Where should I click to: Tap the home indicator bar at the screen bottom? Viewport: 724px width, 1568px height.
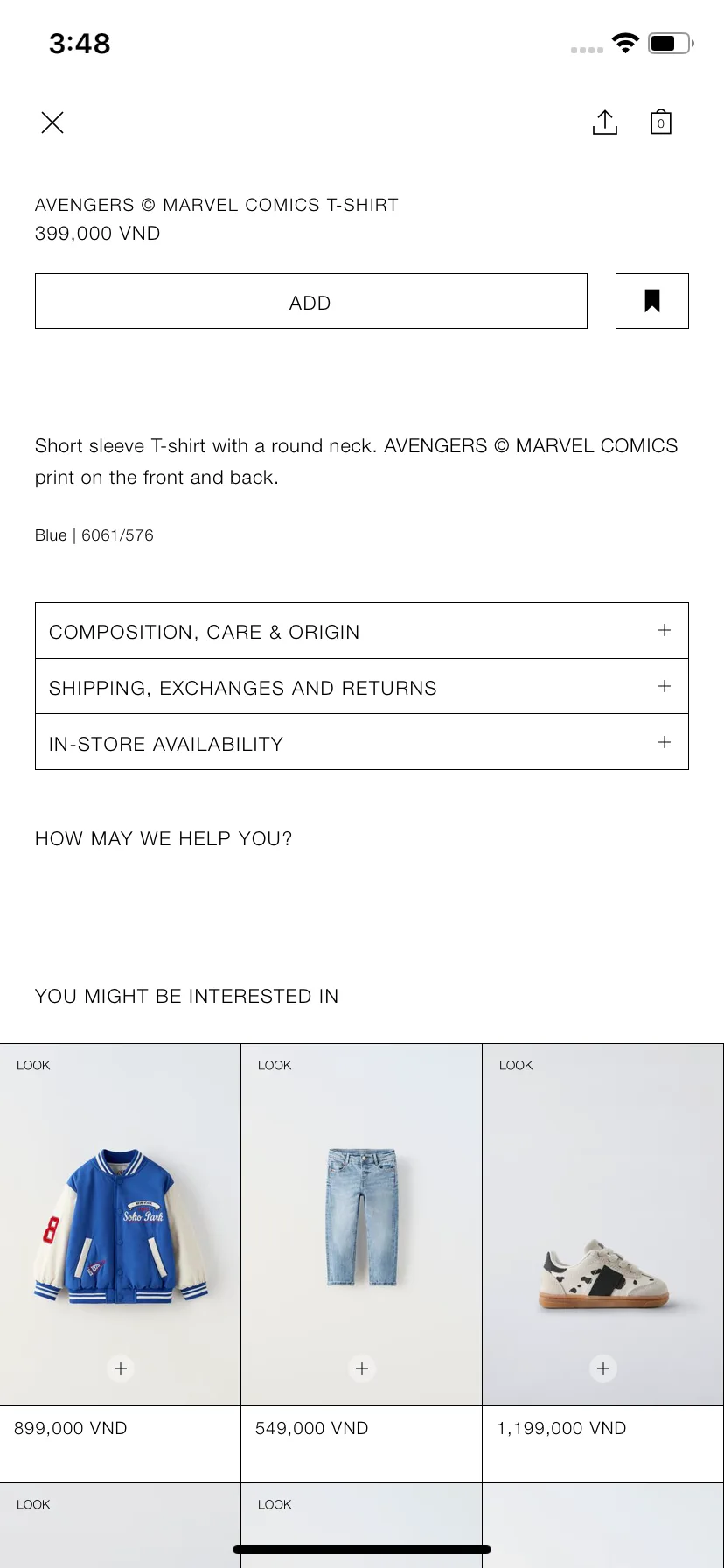(x=362, y=1550)
